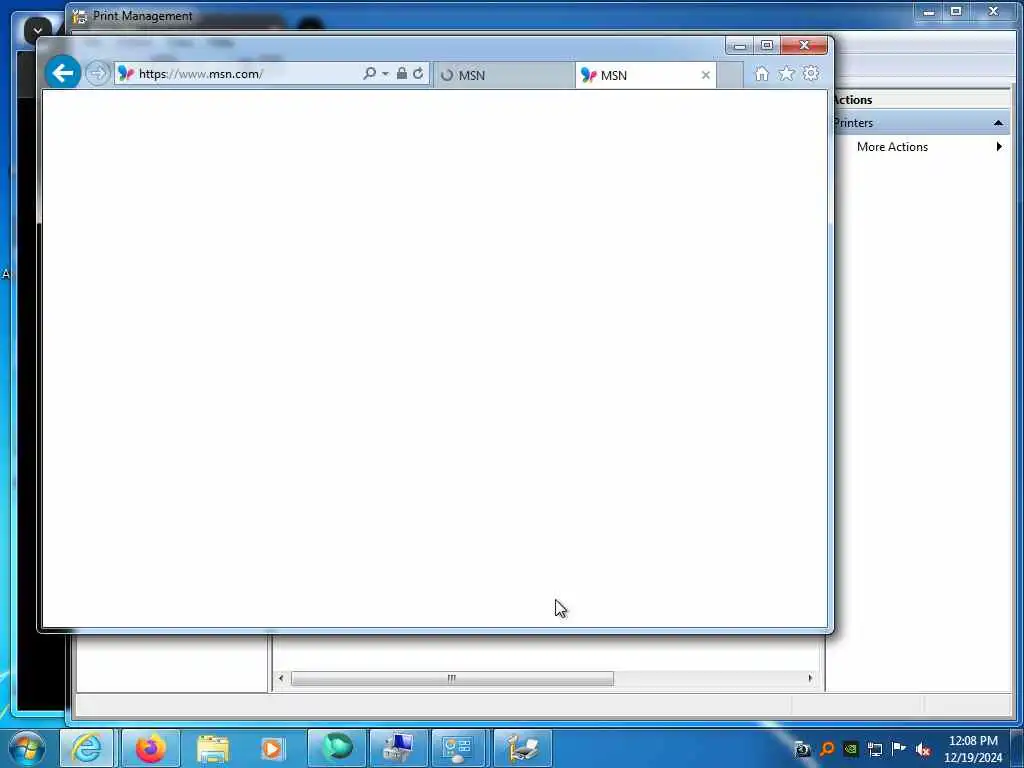Open the Action Center flag icon
The height and width of the screenshot is (768, 1024).
pos(899,749)
